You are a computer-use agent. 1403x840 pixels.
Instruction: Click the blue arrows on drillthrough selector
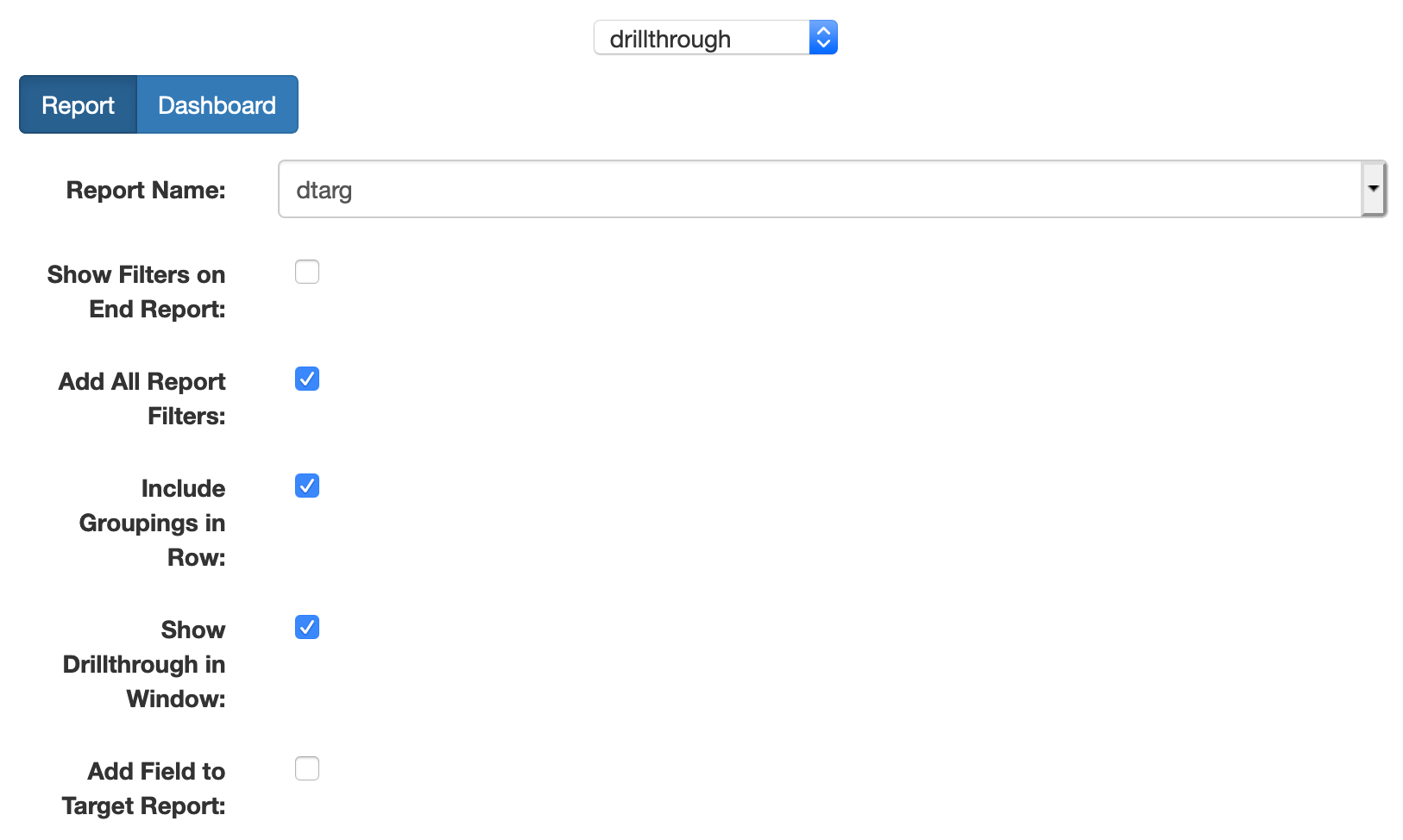[x=823, y=38]
